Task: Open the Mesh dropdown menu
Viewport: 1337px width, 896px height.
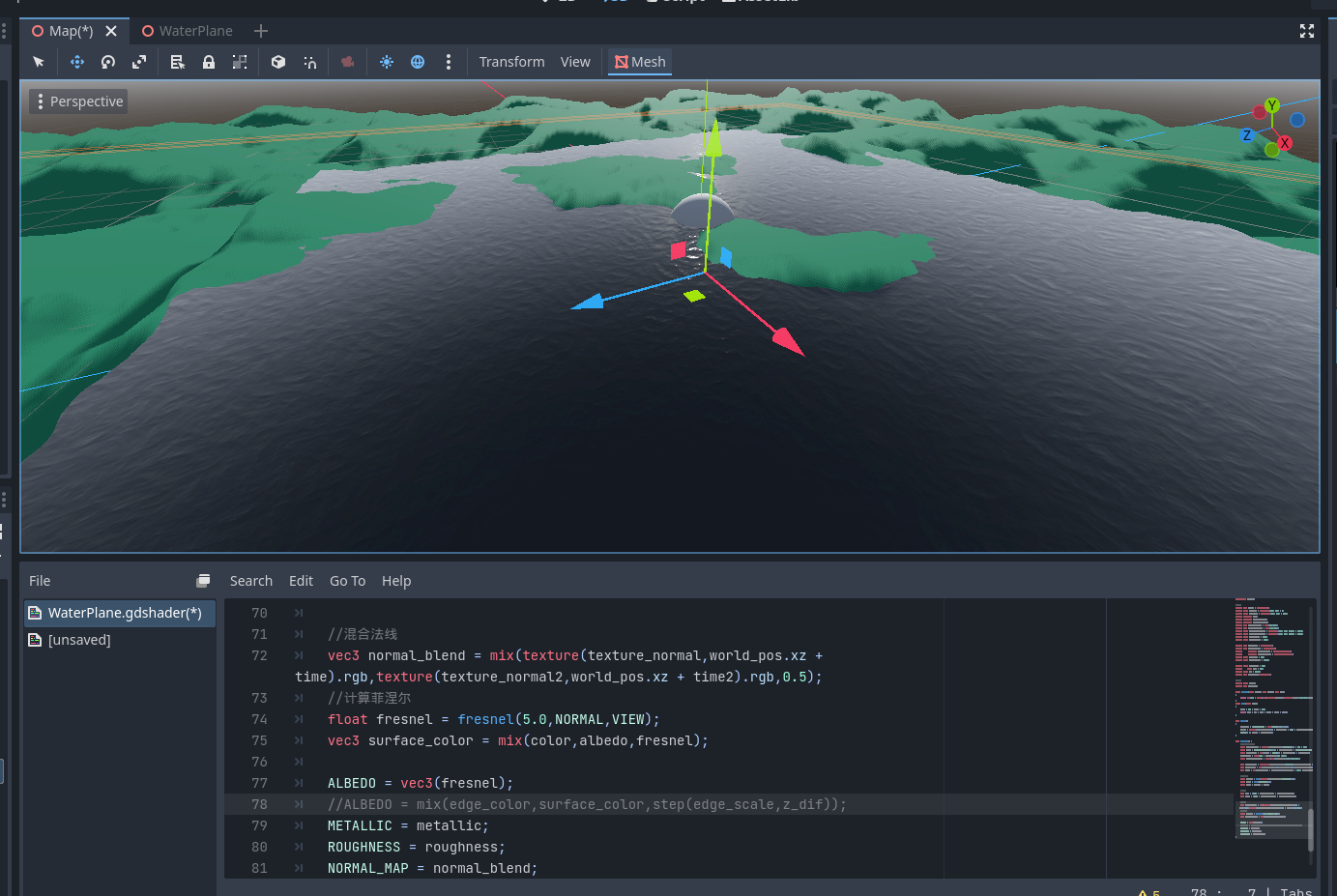Action: click(x=640, y=62)
